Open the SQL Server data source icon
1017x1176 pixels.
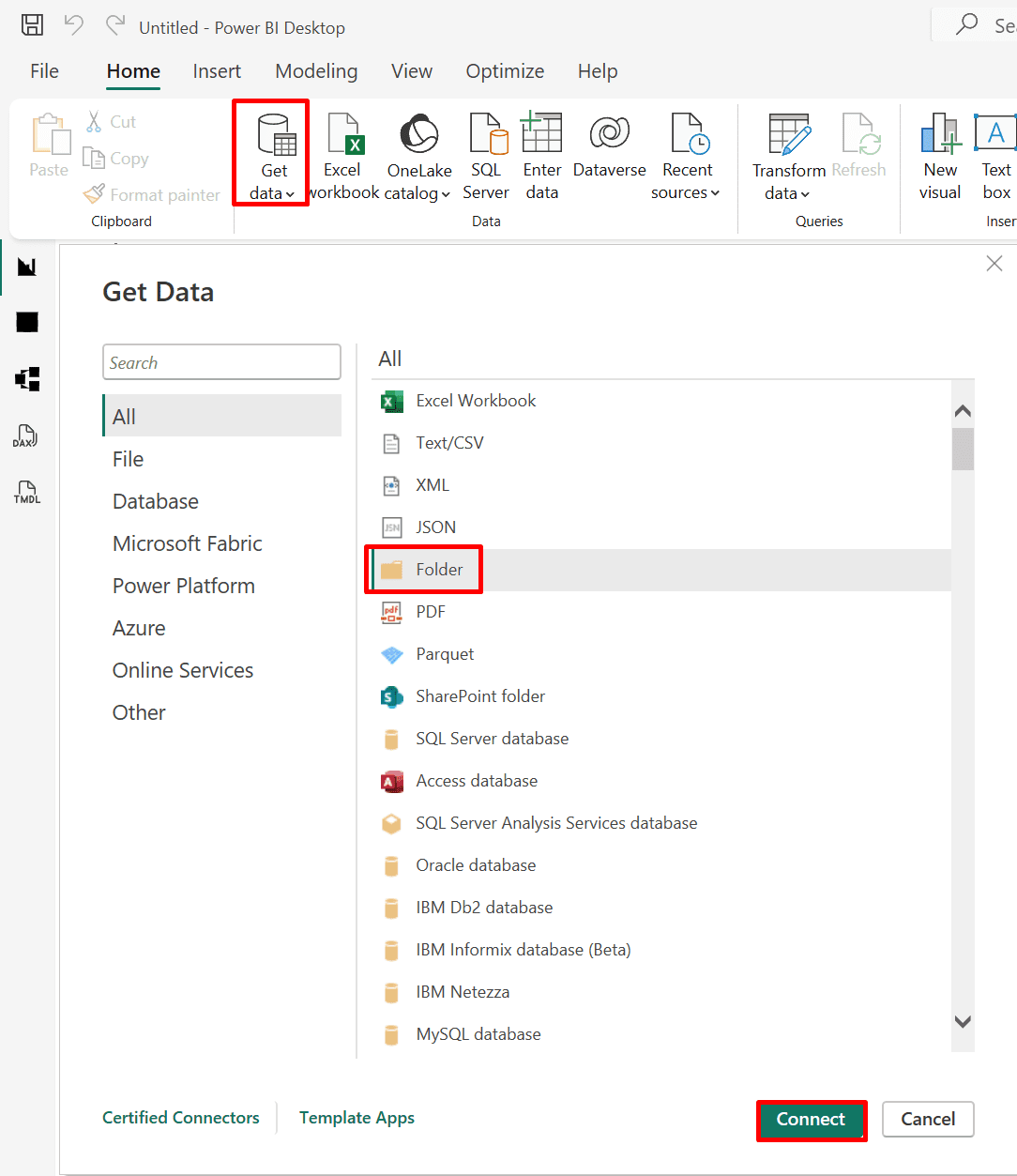pos(486,135)
